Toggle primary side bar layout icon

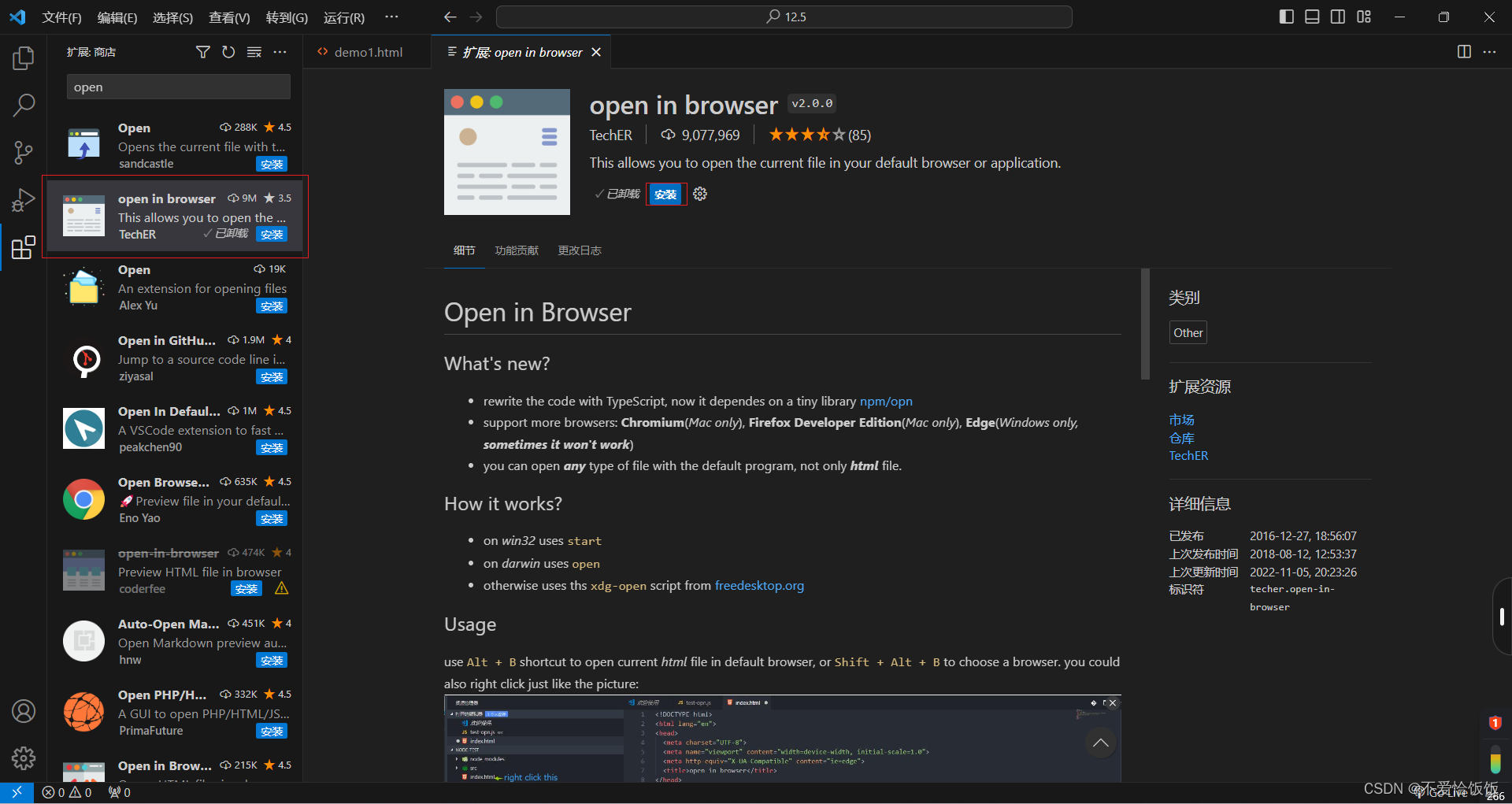[1287, 17]
